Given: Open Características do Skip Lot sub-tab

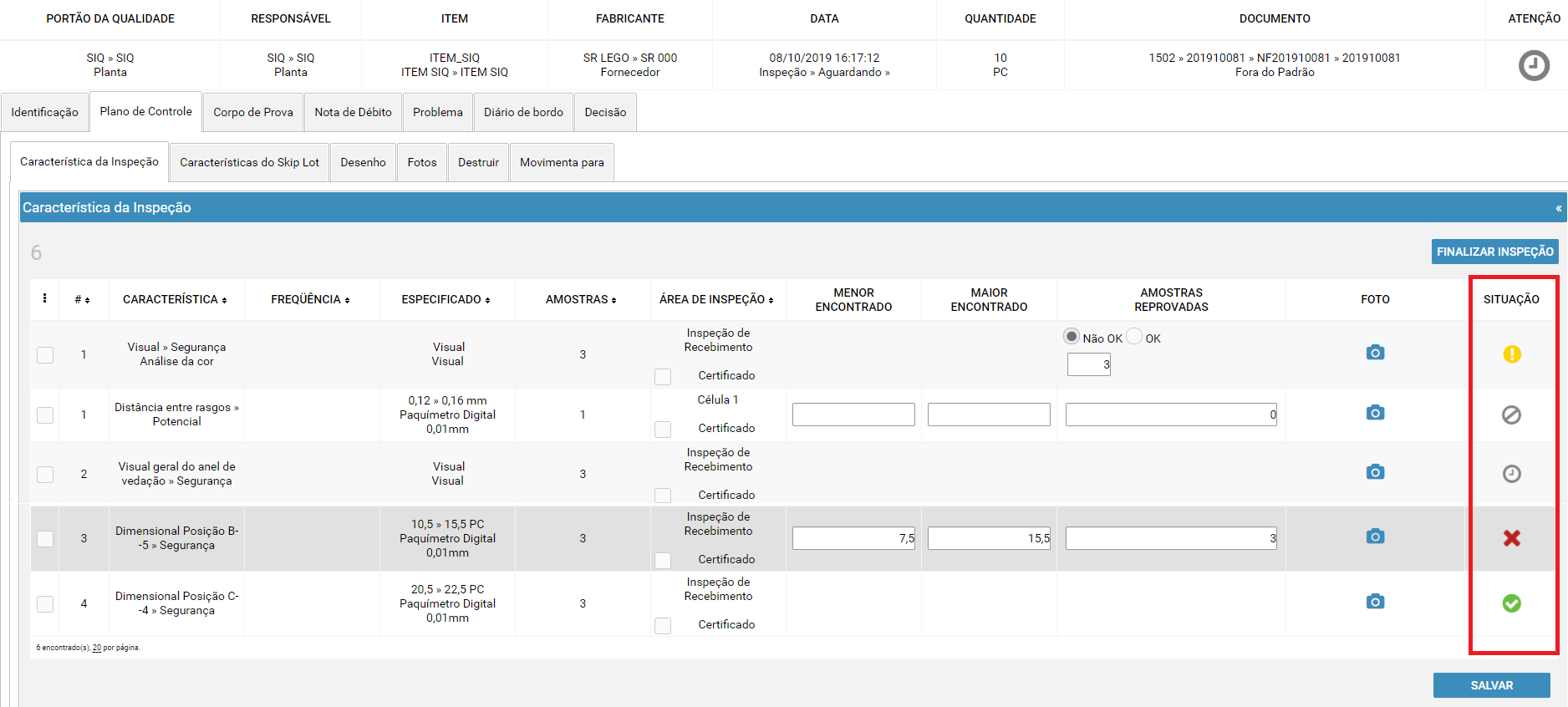Looking at the screenshot, I should [x=249, y=162].
